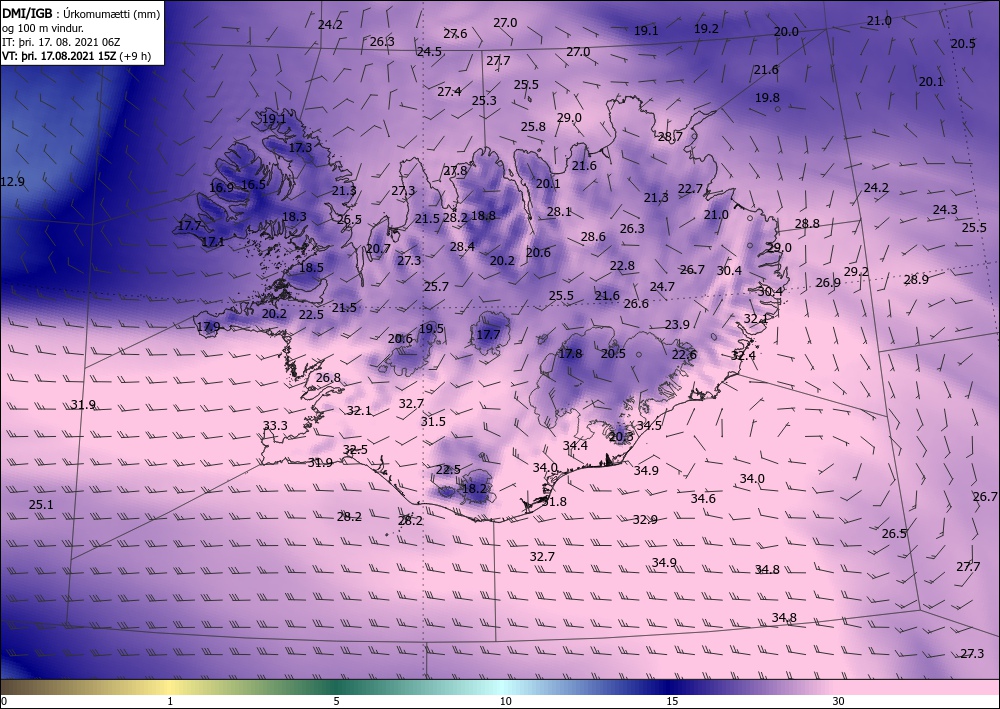Click the 27.6 value on the map
Image resolution: width=1000 pixels, height=709 pixels.
pos(455,34)
